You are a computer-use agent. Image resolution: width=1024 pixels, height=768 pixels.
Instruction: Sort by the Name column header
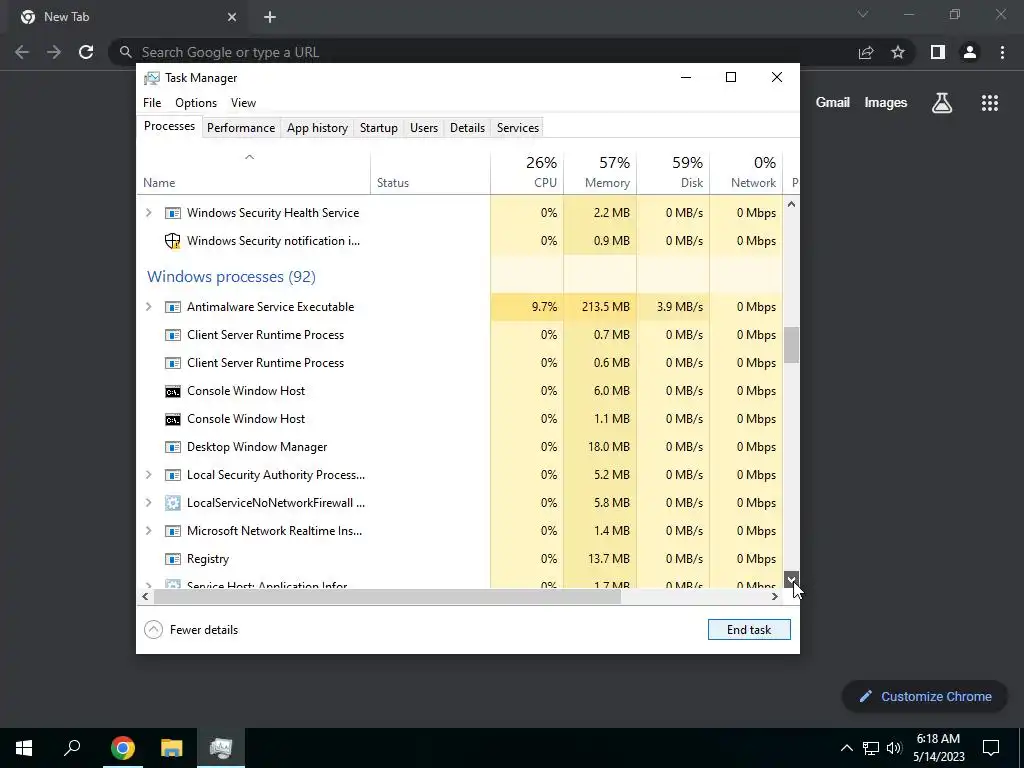253,172
